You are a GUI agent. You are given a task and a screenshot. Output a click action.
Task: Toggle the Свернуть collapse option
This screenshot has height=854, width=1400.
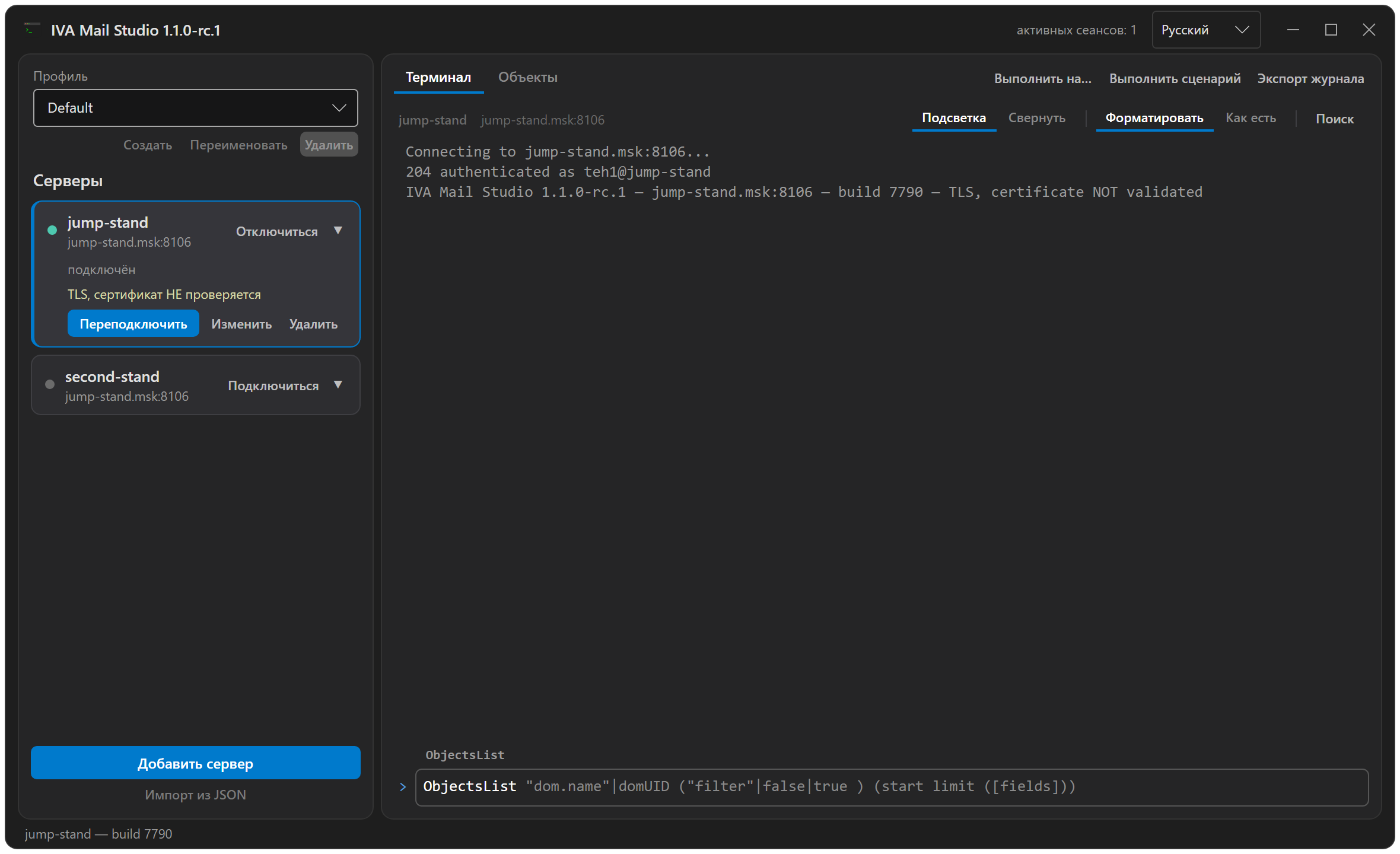click(1037, 118)
